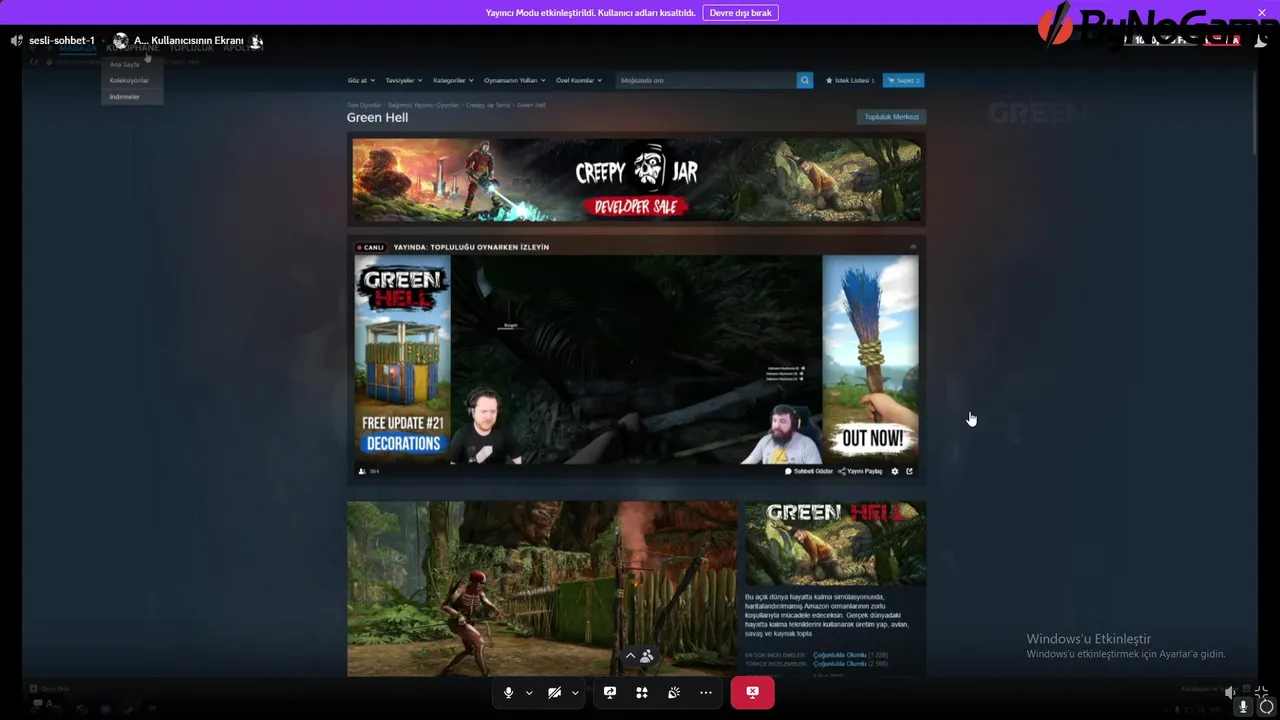This screenshot has height=720, width=1280.
Task: Open the soundboard icon
Action: click(674, 692)
